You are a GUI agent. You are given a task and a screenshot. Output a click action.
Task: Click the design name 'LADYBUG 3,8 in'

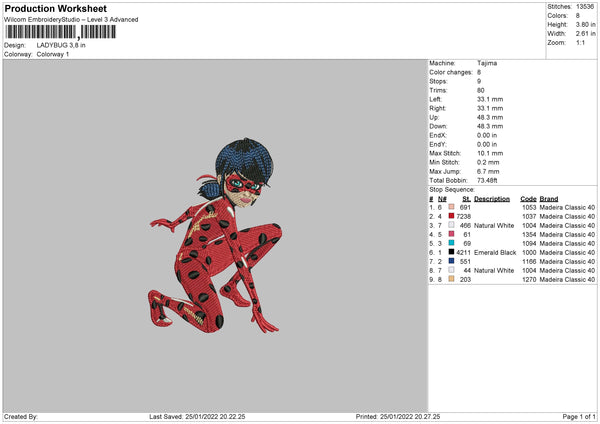(x=61, y=45)
